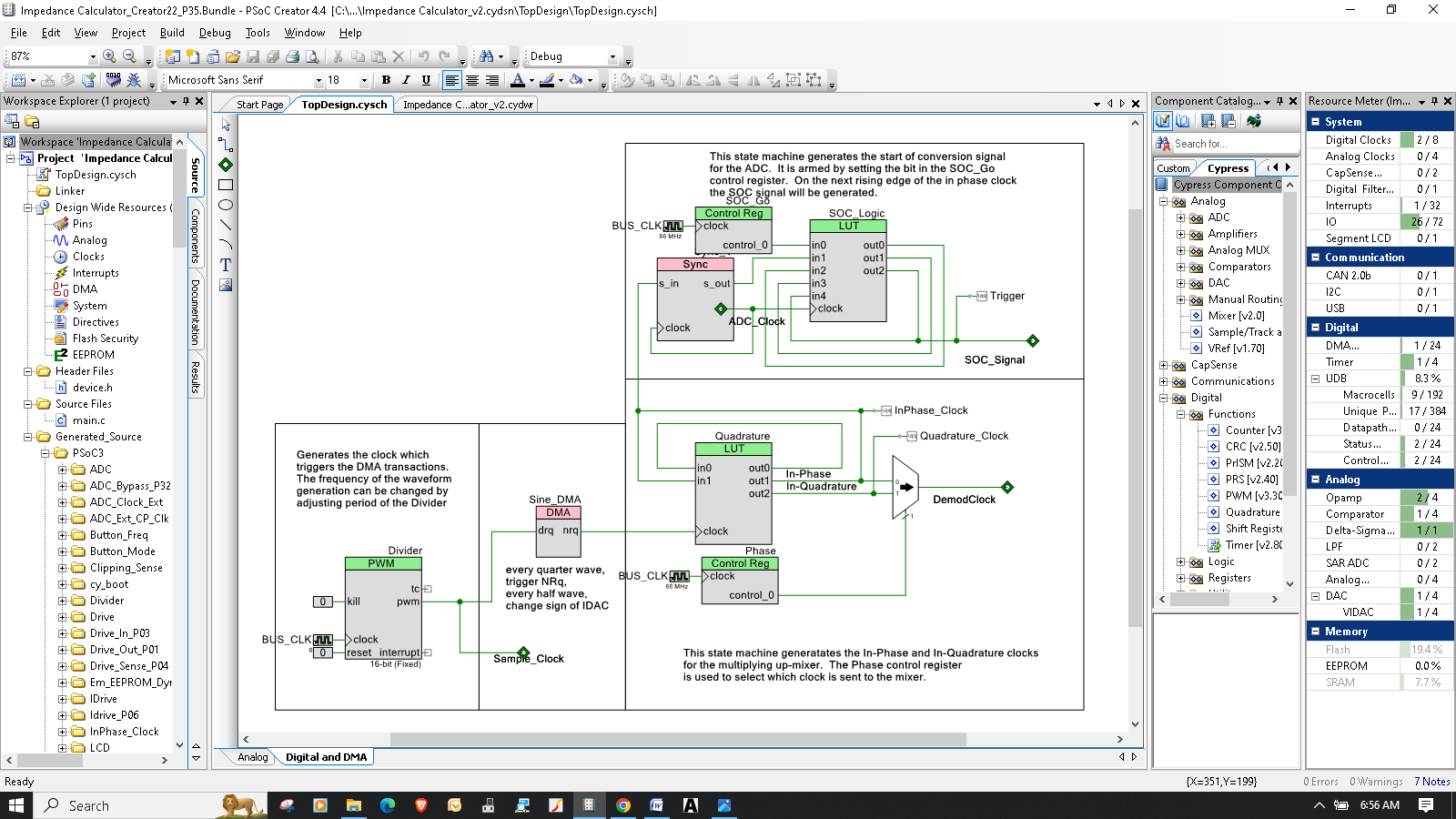Viewport: 1456px width, 819px height.
Task: Set text alignment to center
Action: pyautogui.click(x=471, y=80)
